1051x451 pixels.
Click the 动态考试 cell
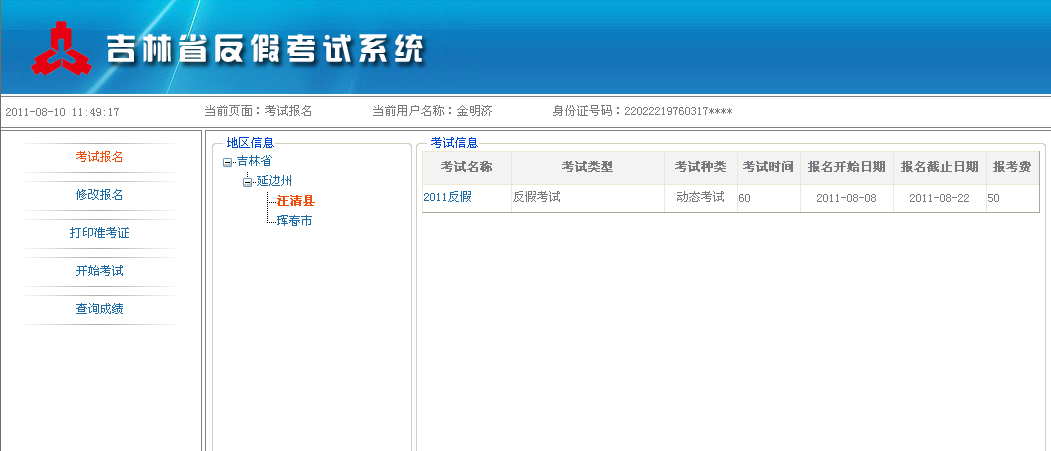pyautogui.click(x=701, y=198)
